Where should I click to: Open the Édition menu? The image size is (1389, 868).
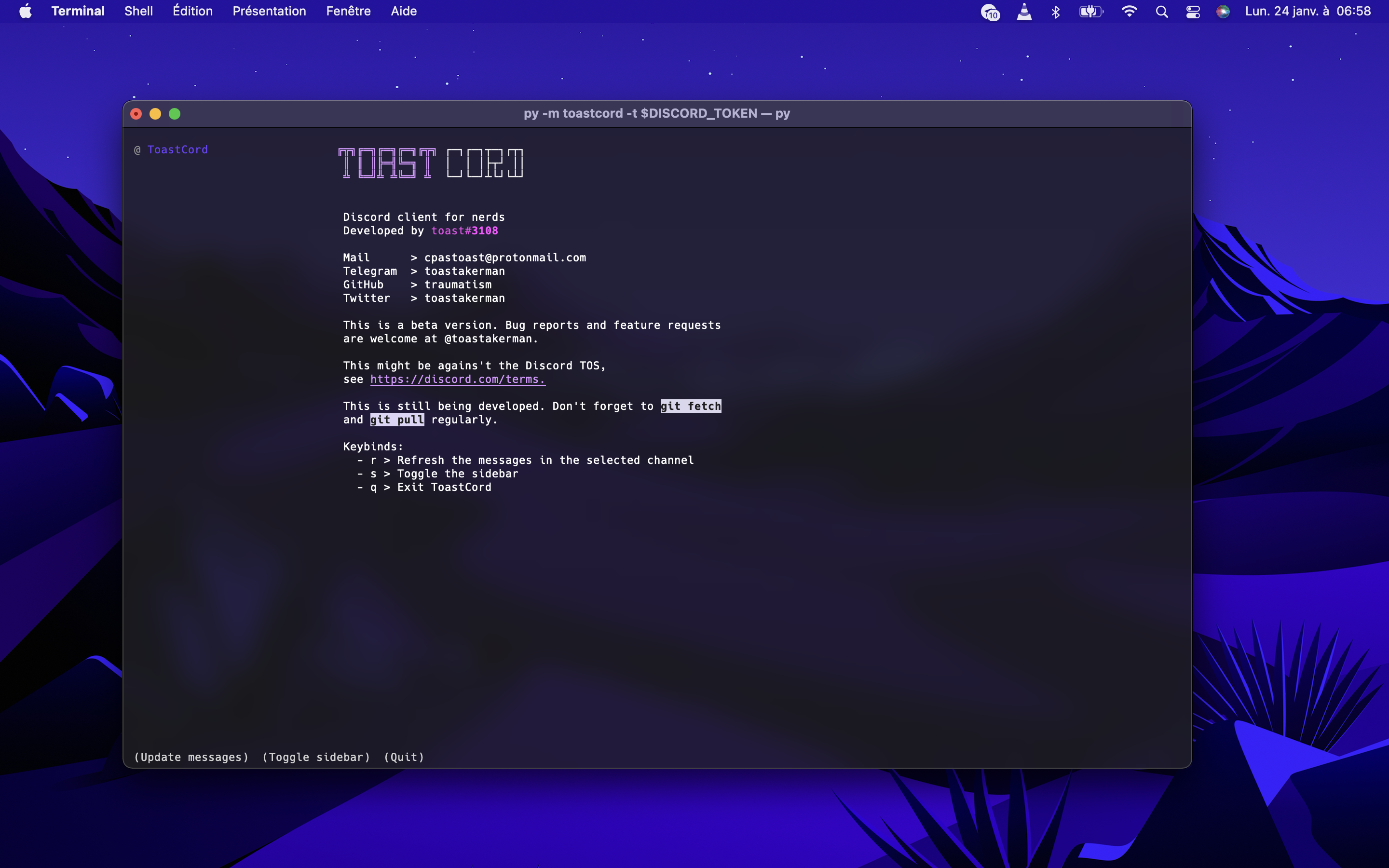tap(192, 11)
